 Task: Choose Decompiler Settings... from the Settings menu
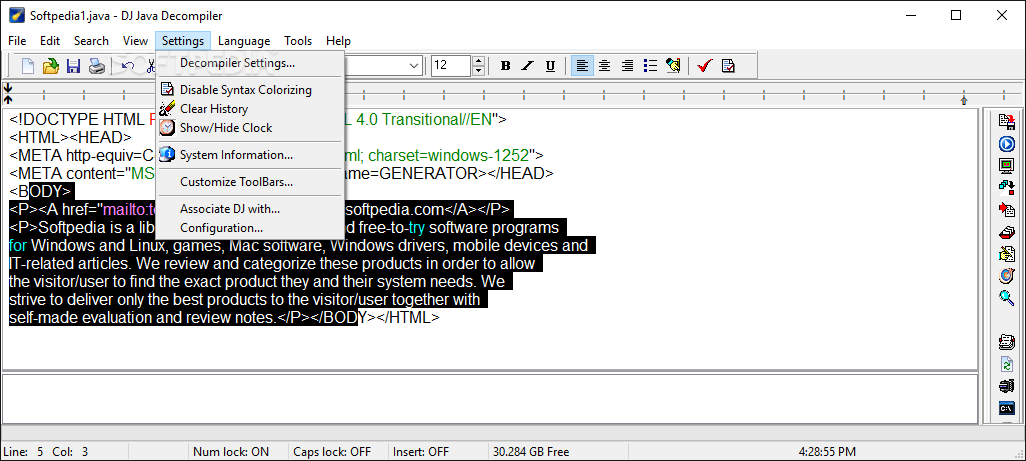[250, 63]
